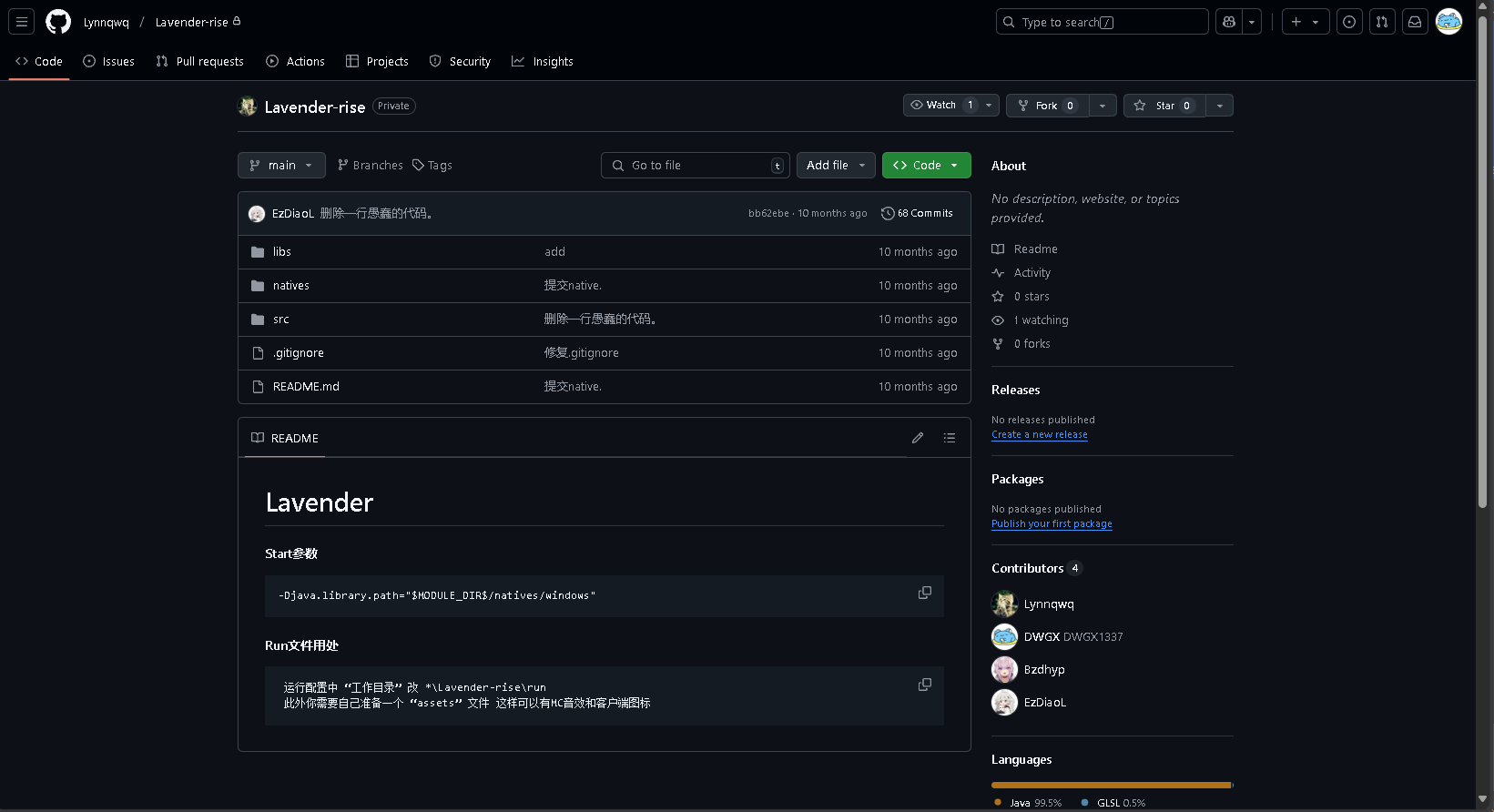Edit README with the pencil icon
The width and height of the screenshot is (1494, 812).
click(x=918, y=438)
